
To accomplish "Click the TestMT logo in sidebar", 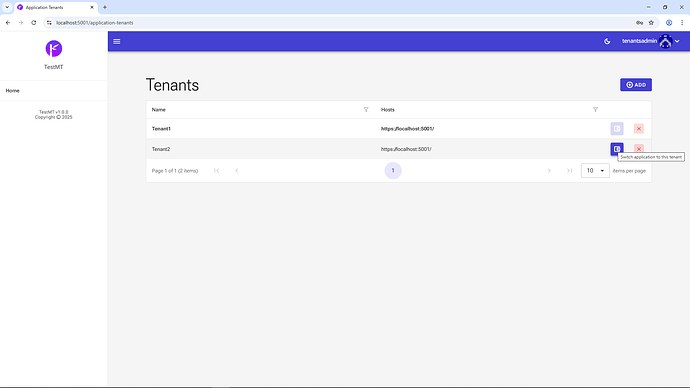I will tap(54, 48).
